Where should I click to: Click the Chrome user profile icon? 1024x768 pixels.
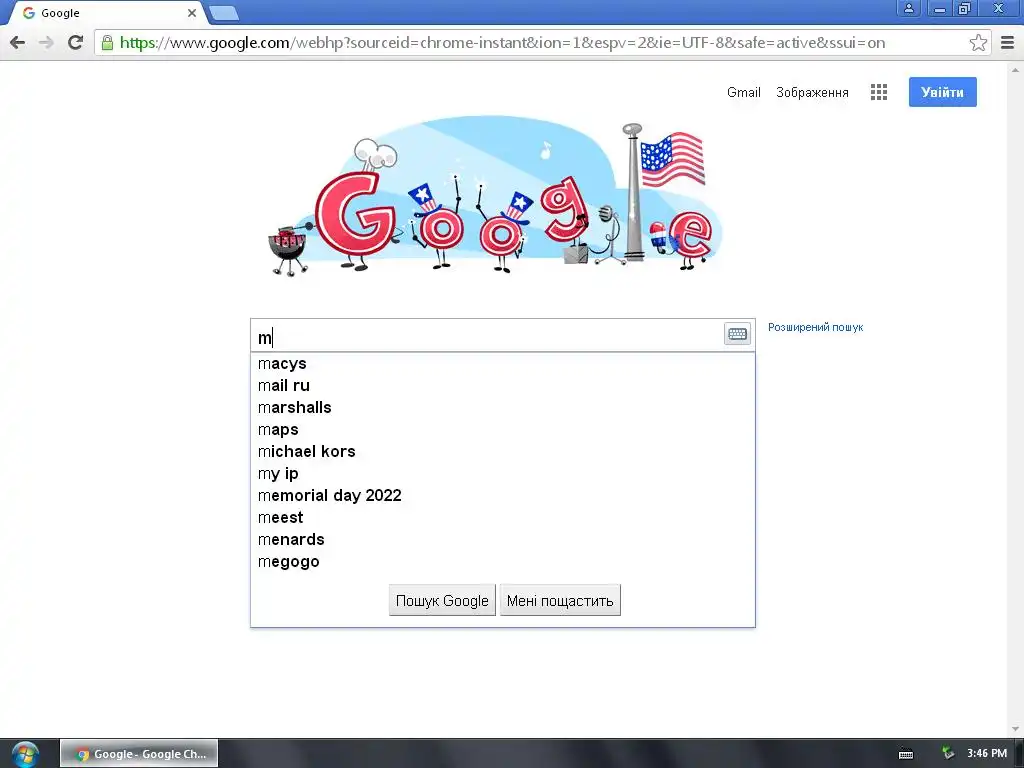click(908, 8)
